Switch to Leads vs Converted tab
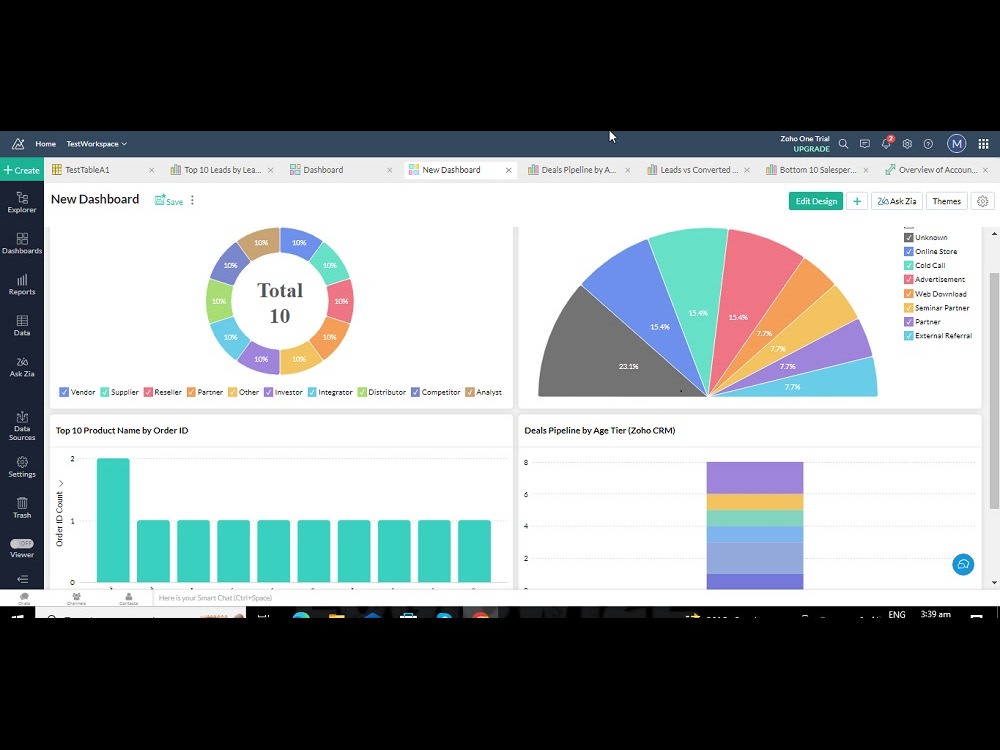 (698, 170)
